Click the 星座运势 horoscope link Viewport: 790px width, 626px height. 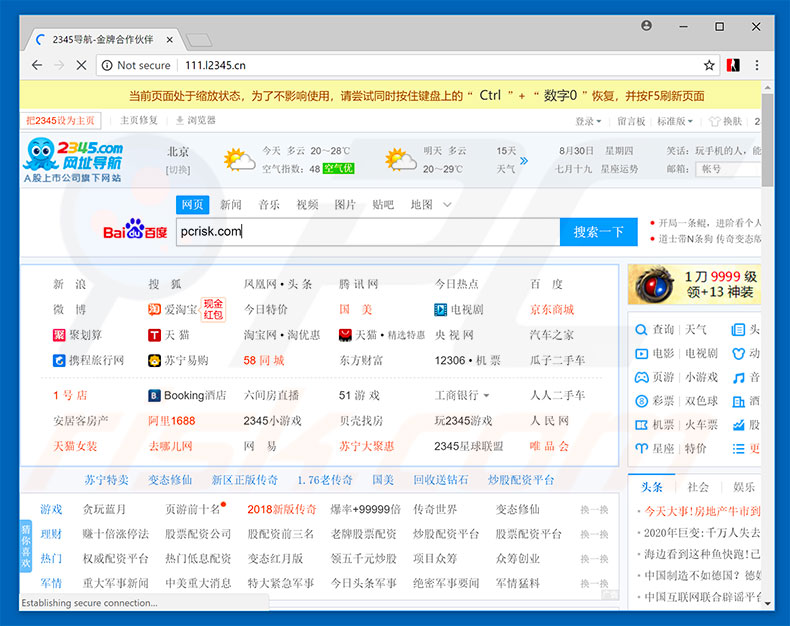click(x=619, y=169)
